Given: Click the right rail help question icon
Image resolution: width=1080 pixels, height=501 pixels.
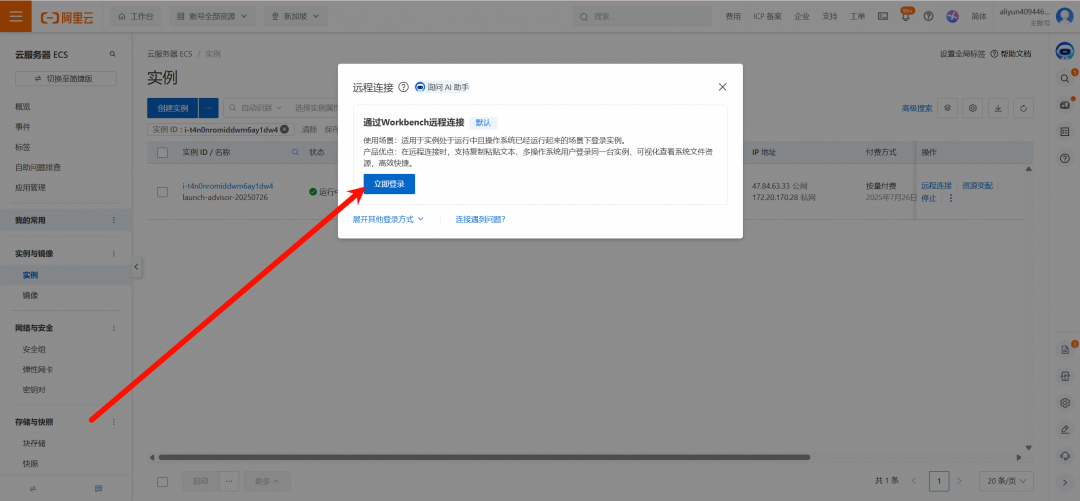Looking at the screenshot, I should click(x=1064, y=158).
